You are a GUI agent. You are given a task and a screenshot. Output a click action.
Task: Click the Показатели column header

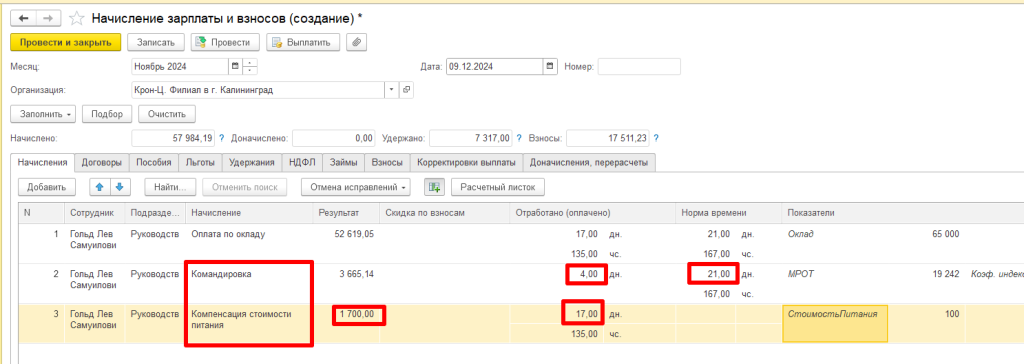pos(810,212)
